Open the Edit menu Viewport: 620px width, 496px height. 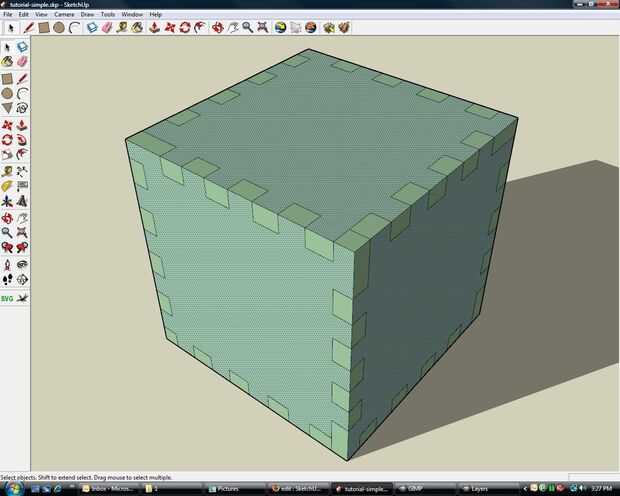pyautogui.click(x=23, y=15)
